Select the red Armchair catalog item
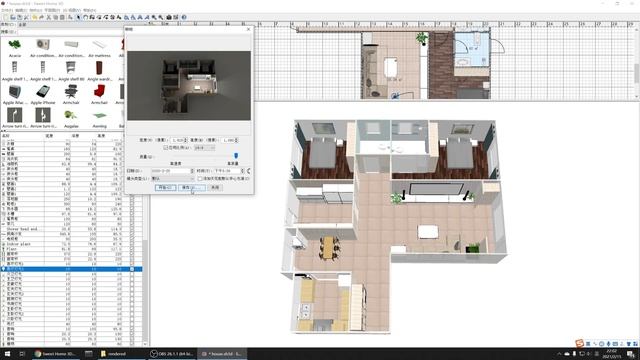 pyautogui.click(x=99, y=95)
